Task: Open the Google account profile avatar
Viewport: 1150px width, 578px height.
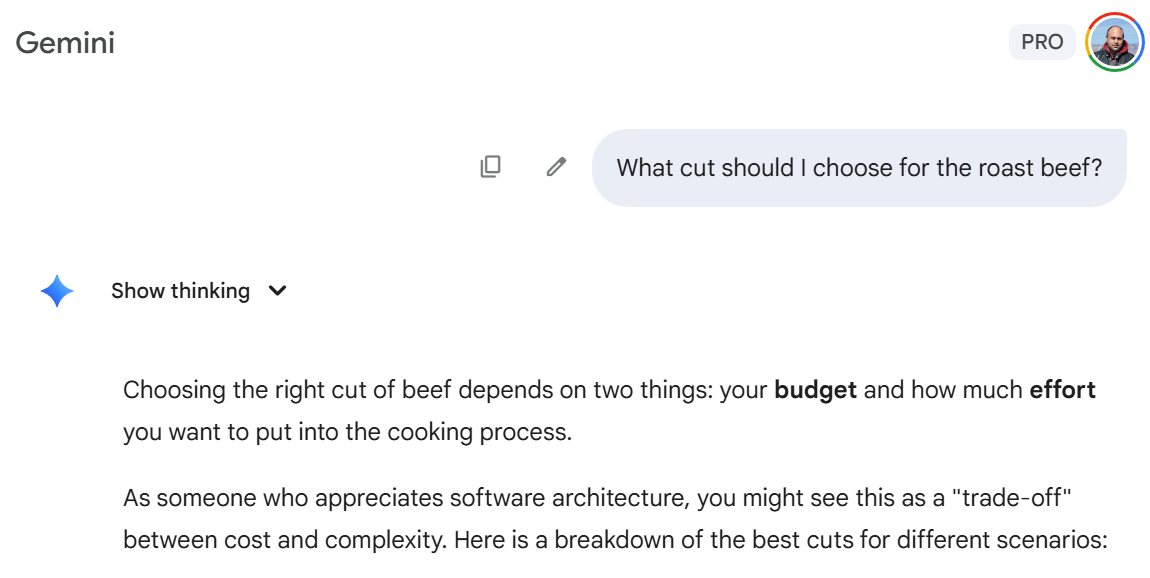Action: click(1114, 42)
